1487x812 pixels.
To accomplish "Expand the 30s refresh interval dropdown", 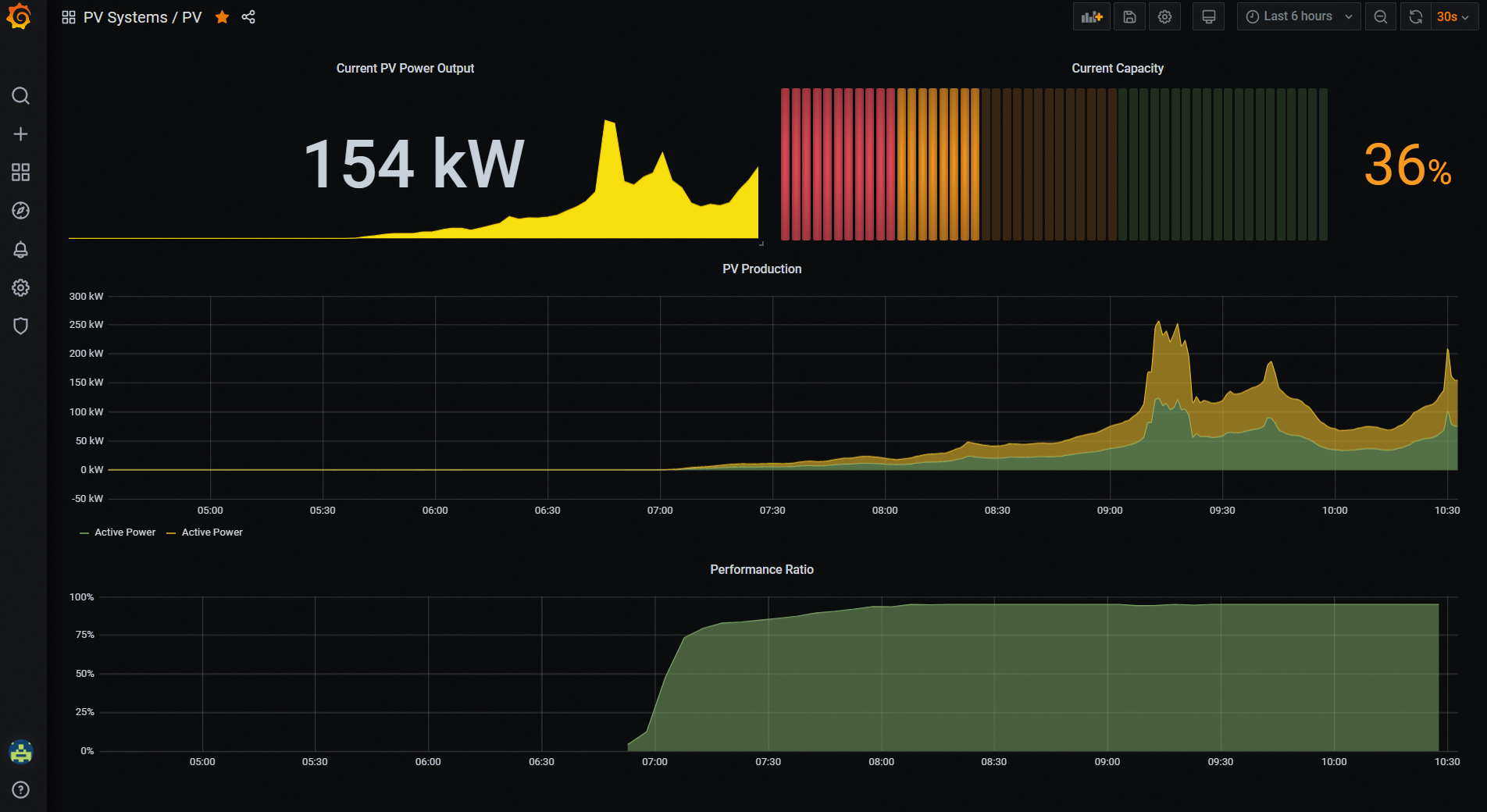I will coord(1453,16).
